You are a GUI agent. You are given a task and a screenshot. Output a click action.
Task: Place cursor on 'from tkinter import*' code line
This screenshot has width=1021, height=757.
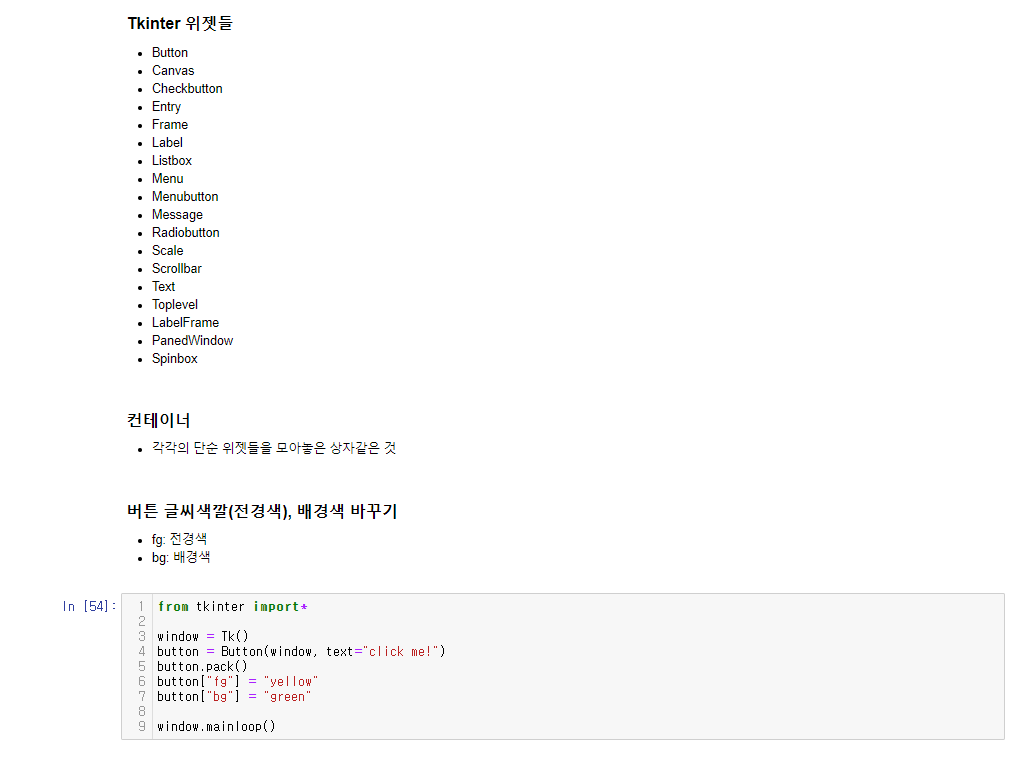click(x=232, y=607)
